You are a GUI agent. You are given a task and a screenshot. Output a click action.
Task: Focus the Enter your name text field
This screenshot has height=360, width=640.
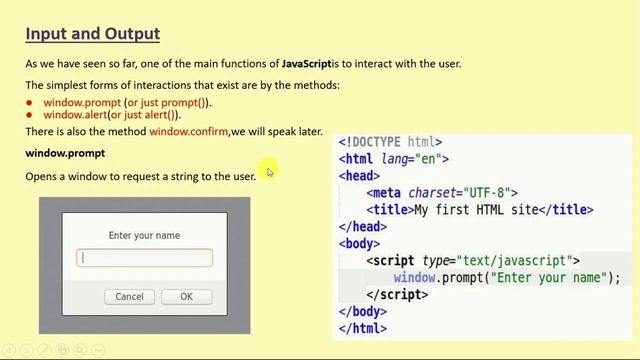[144, 258]
